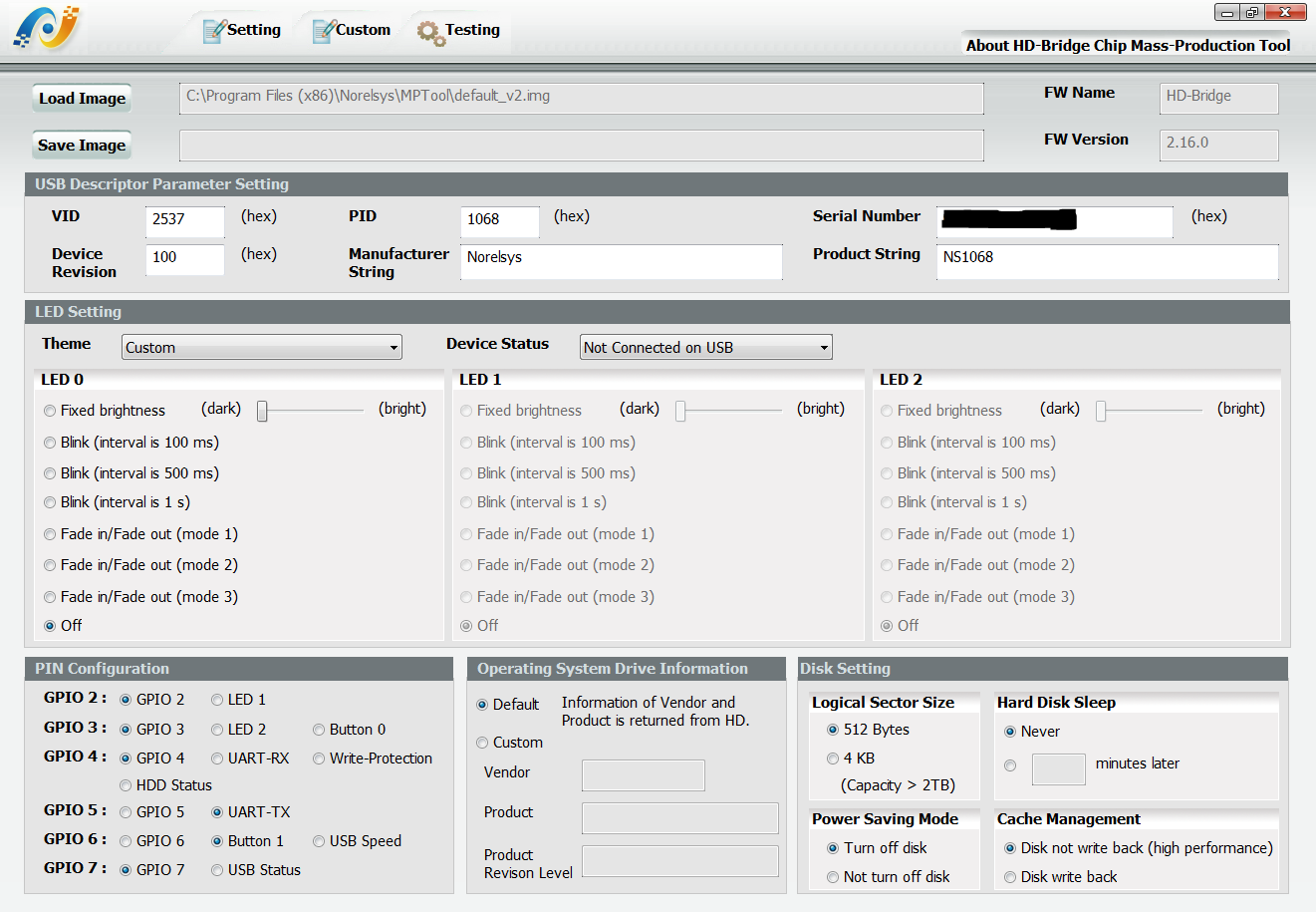Click the FW Name field

(1219, 98)
